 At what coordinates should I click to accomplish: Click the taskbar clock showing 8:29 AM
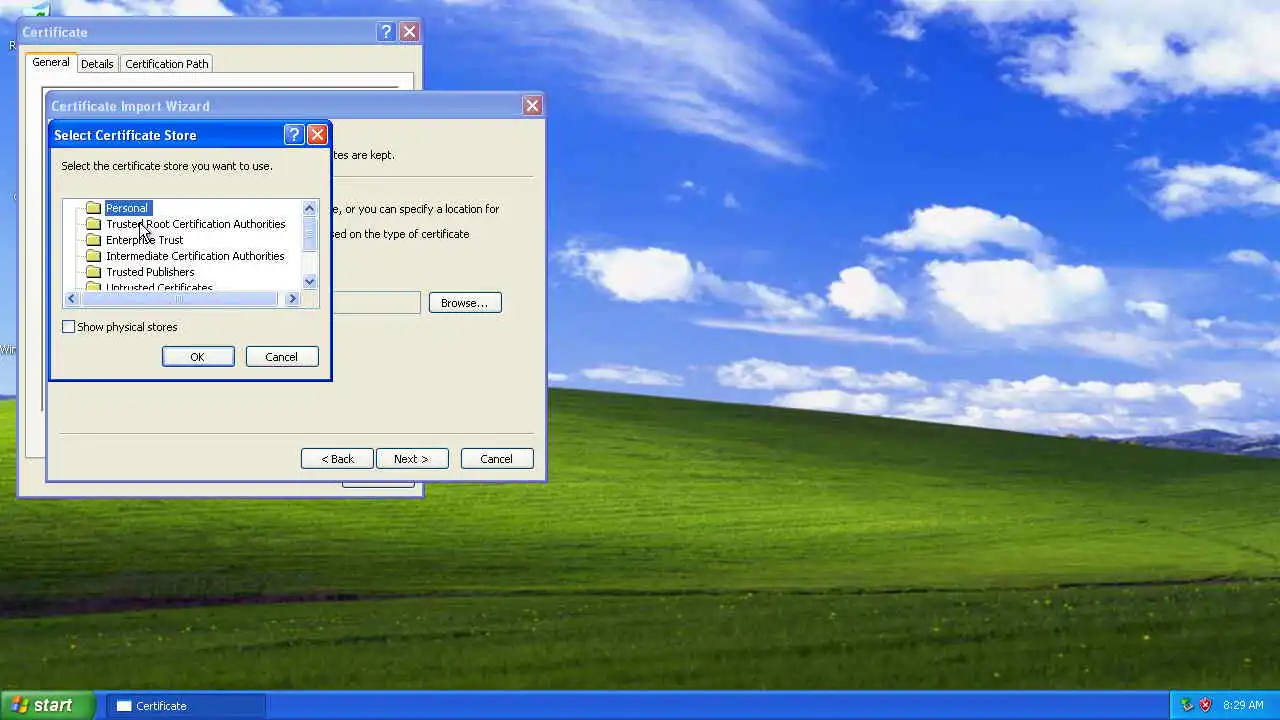[x=1243, y=705]
